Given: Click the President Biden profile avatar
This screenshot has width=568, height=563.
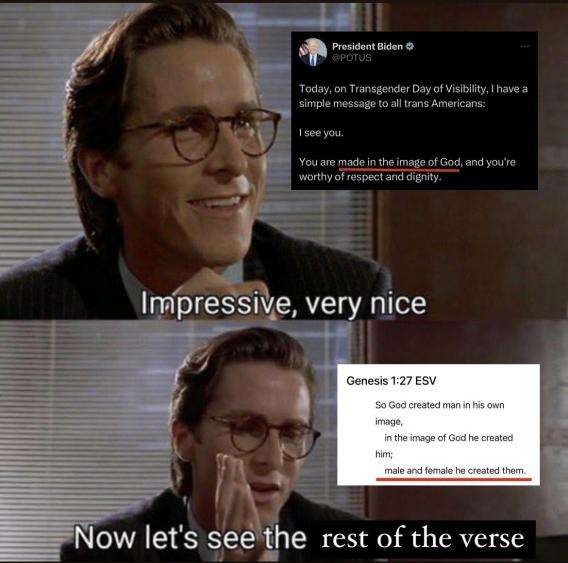Looking at the screenshot, I should 313,52.
